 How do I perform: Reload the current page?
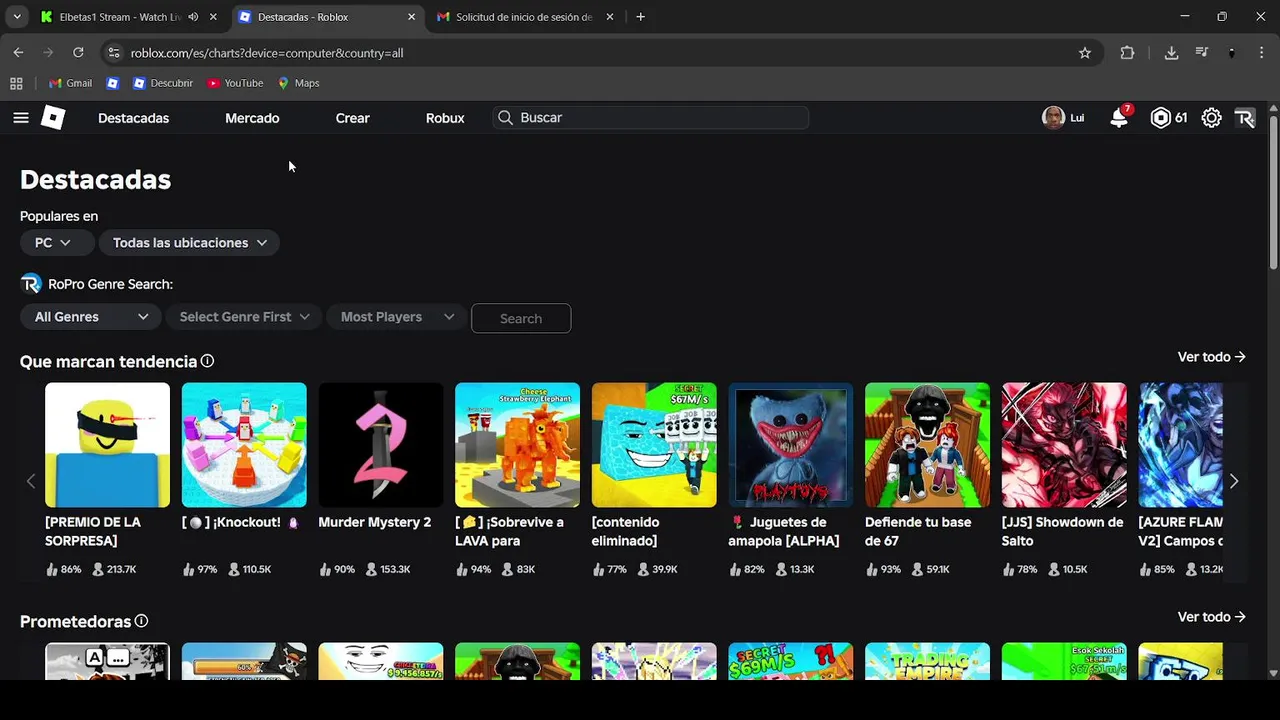pyautogui.click(x=78, y=52)
